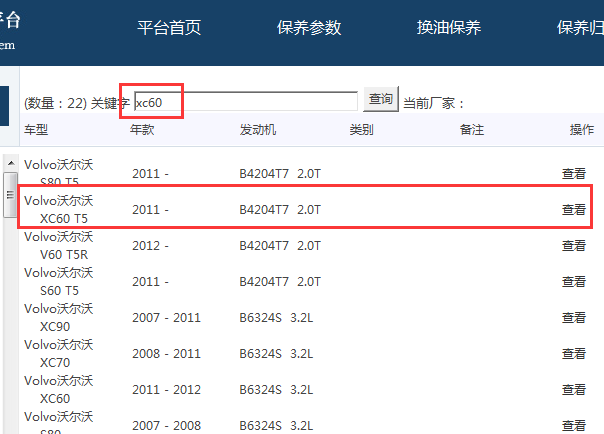Open the 换油保养 navigation tab
604x434 pixels.
(449, 28)
